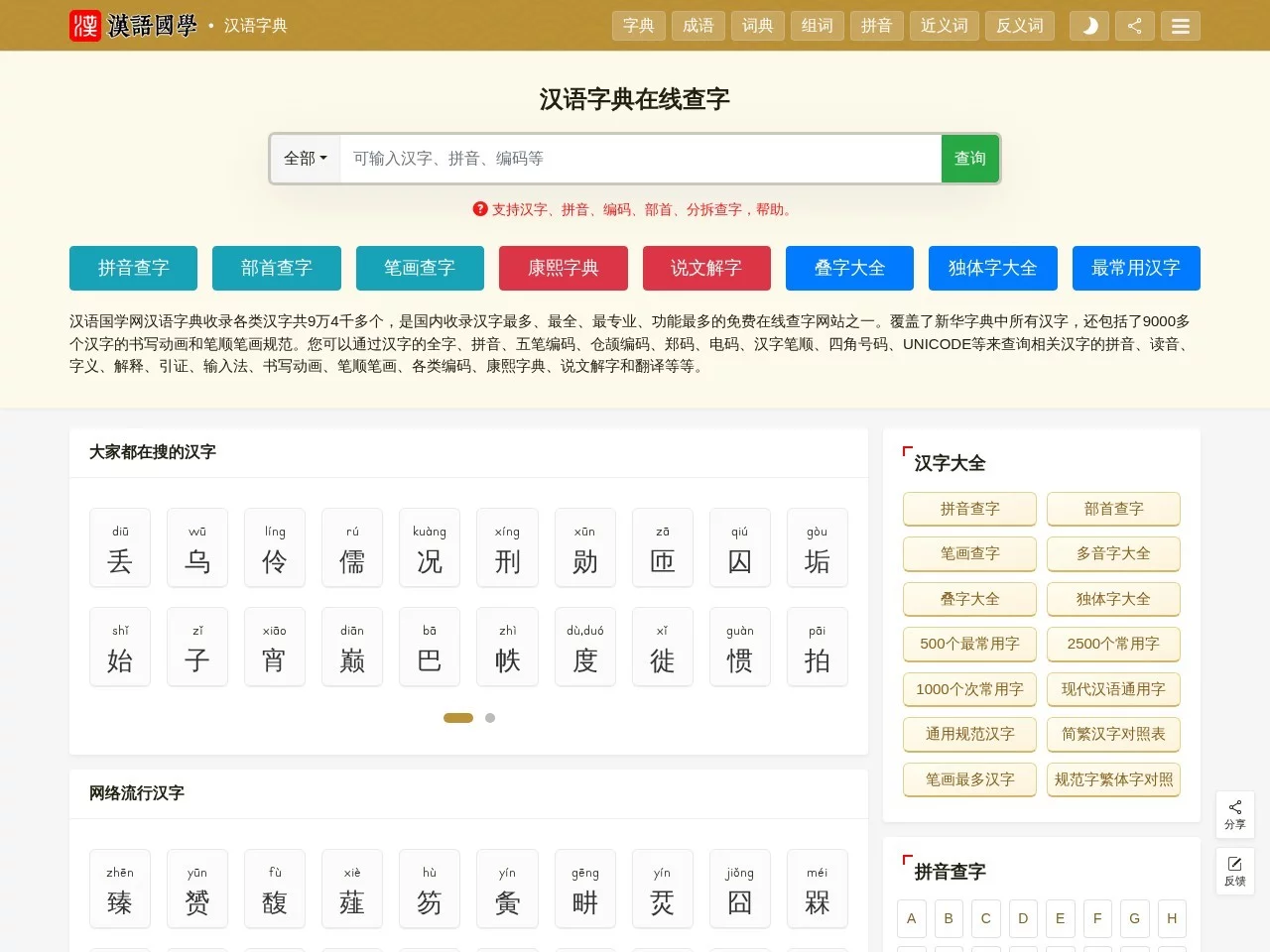The height and width of the screenshot is (952, 1270).
Task: Select the character 儒 tile
Action: pos(351,547)
